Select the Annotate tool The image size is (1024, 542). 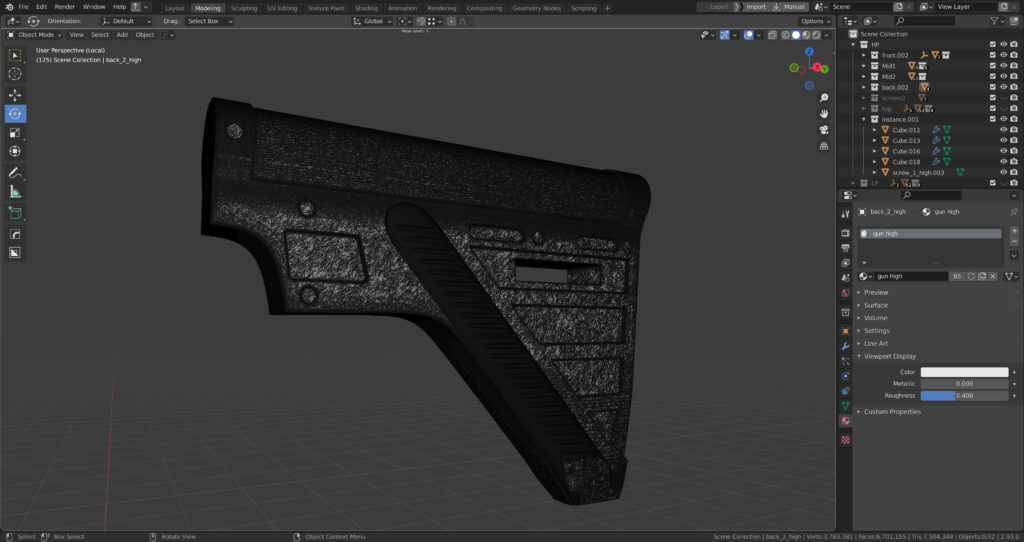click(15, 173)
